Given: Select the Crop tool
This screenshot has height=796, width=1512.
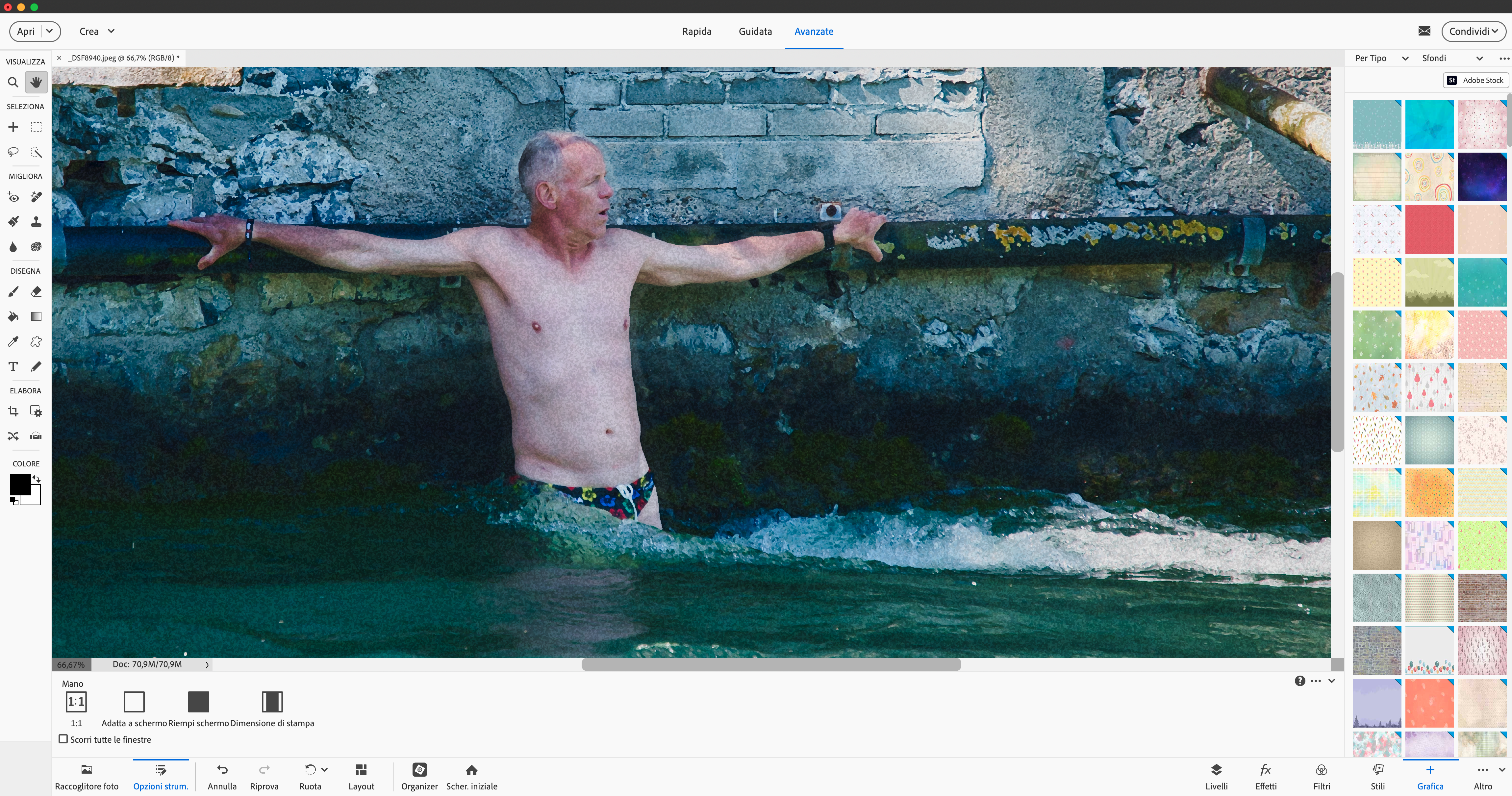Looking at the screenshot, I should click(x=13, y=411).
